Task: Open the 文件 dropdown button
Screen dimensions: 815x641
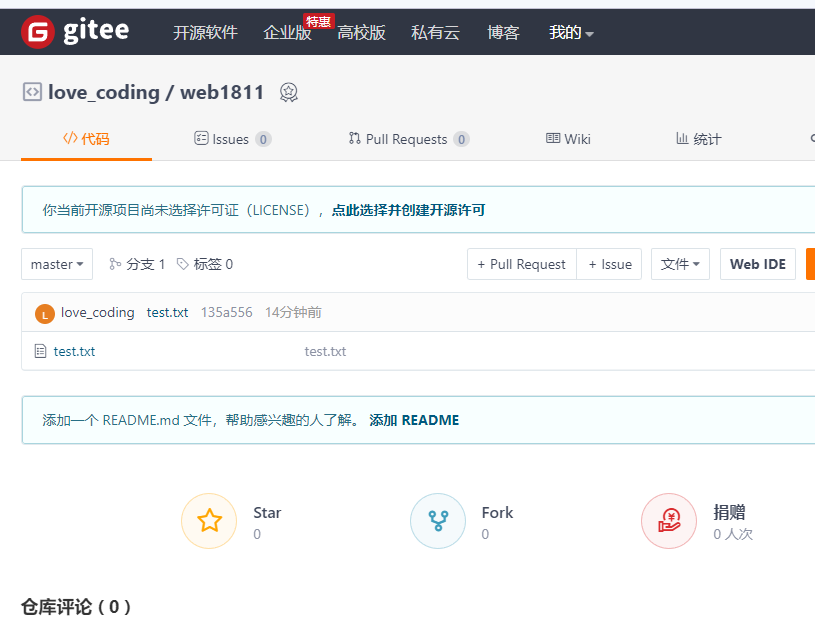Action: pos(680,264)
